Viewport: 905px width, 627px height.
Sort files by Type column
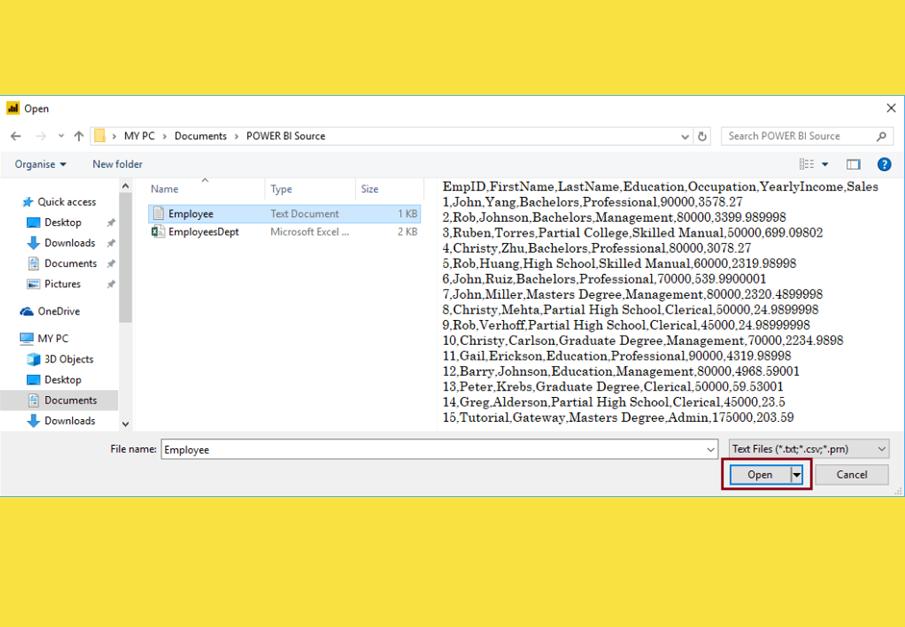(281, 189)
